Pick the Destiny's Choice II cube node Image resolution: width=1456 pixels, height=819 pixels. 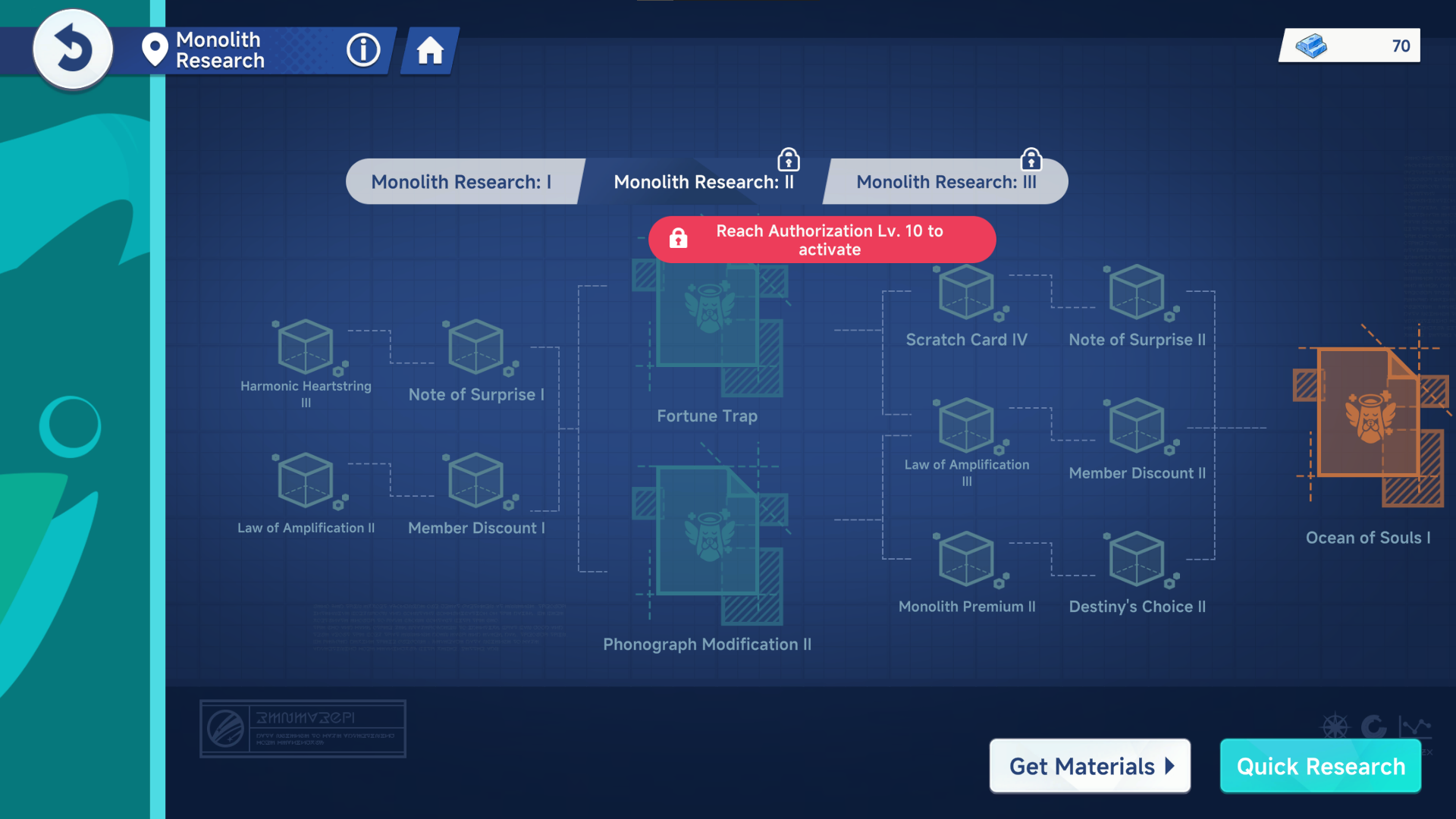pyautogui.click(x=1137, y=561)
